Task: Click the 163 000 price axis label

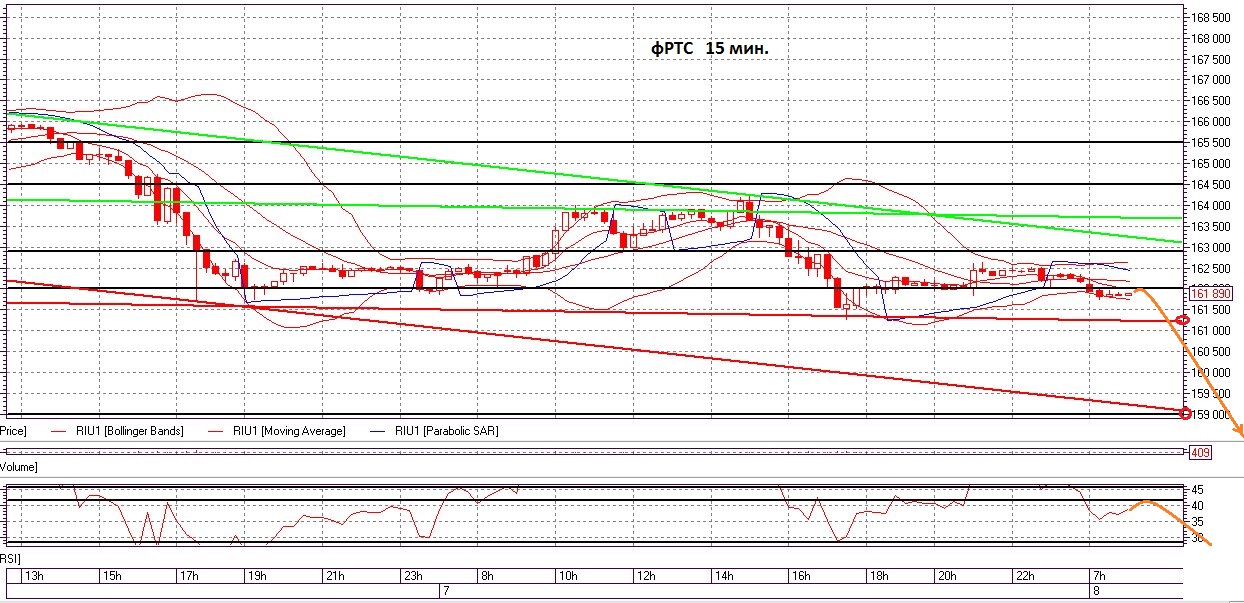Action: click(x=1211, y=247)
